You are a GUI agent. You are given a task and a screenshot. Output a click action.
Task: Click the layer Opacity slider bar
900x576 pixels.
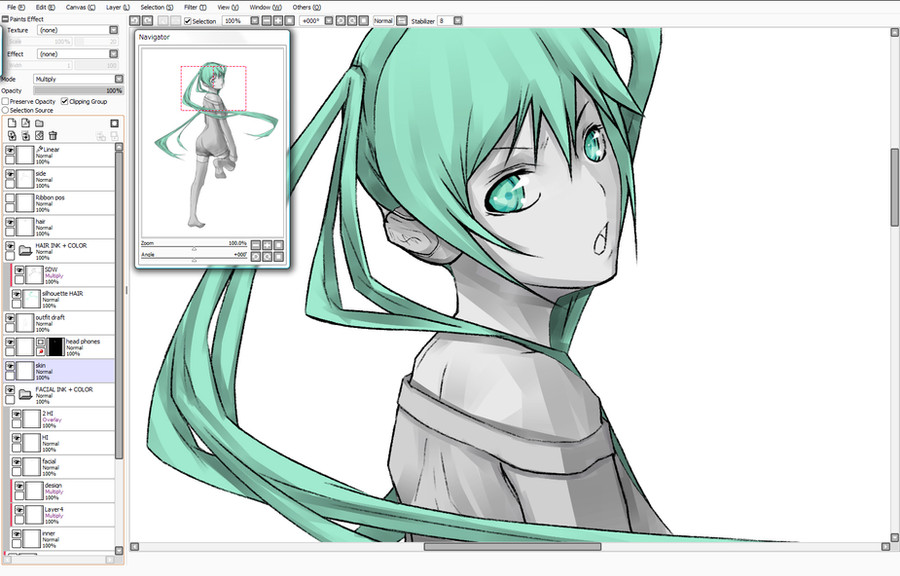pos(78,91)
